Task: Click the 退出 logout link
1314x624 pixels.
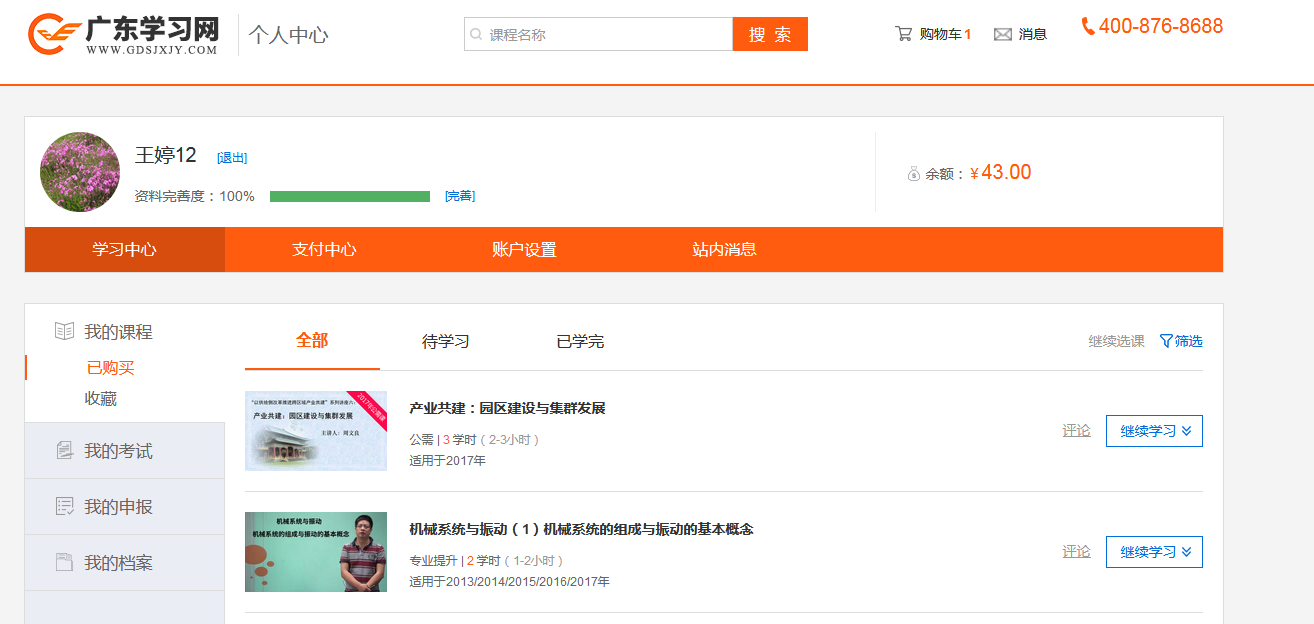Action: point(232,158)
